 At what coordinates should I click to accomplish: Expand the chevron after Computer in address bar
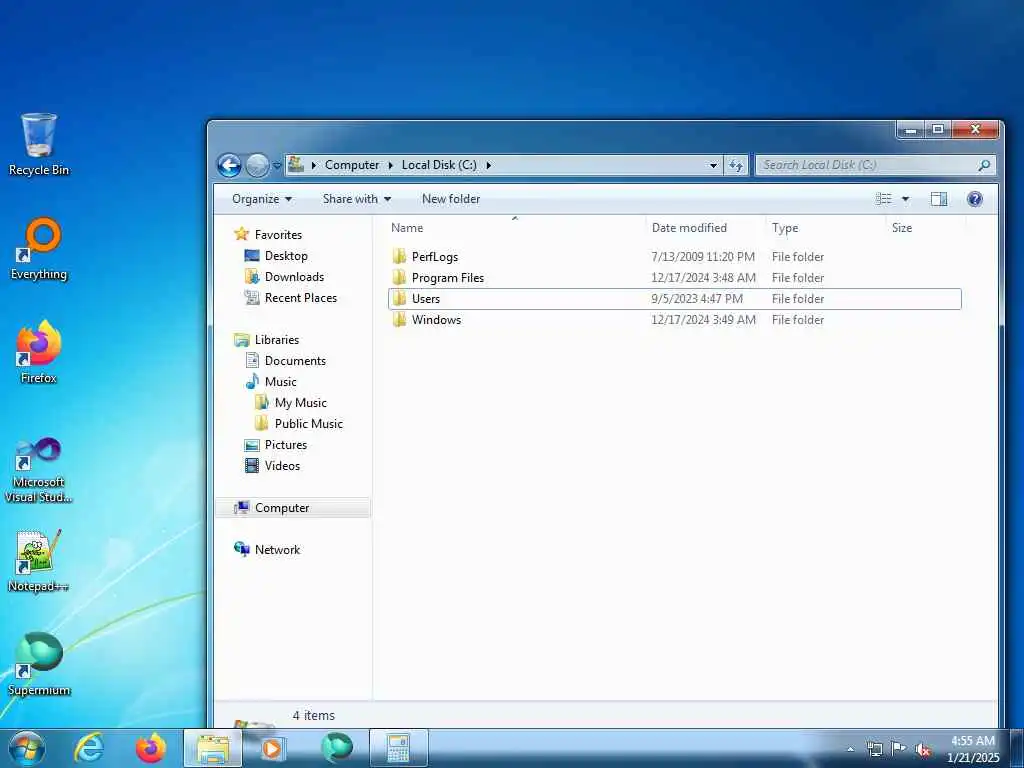391,165
